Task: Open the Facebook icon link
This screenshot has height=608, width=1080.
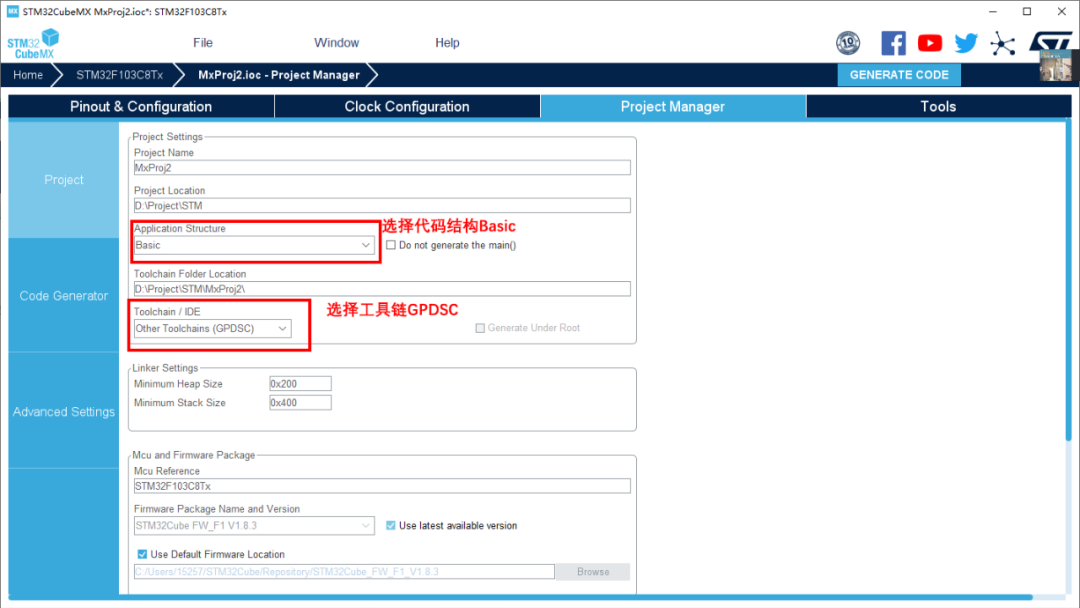Action: (x=893, y=43)
